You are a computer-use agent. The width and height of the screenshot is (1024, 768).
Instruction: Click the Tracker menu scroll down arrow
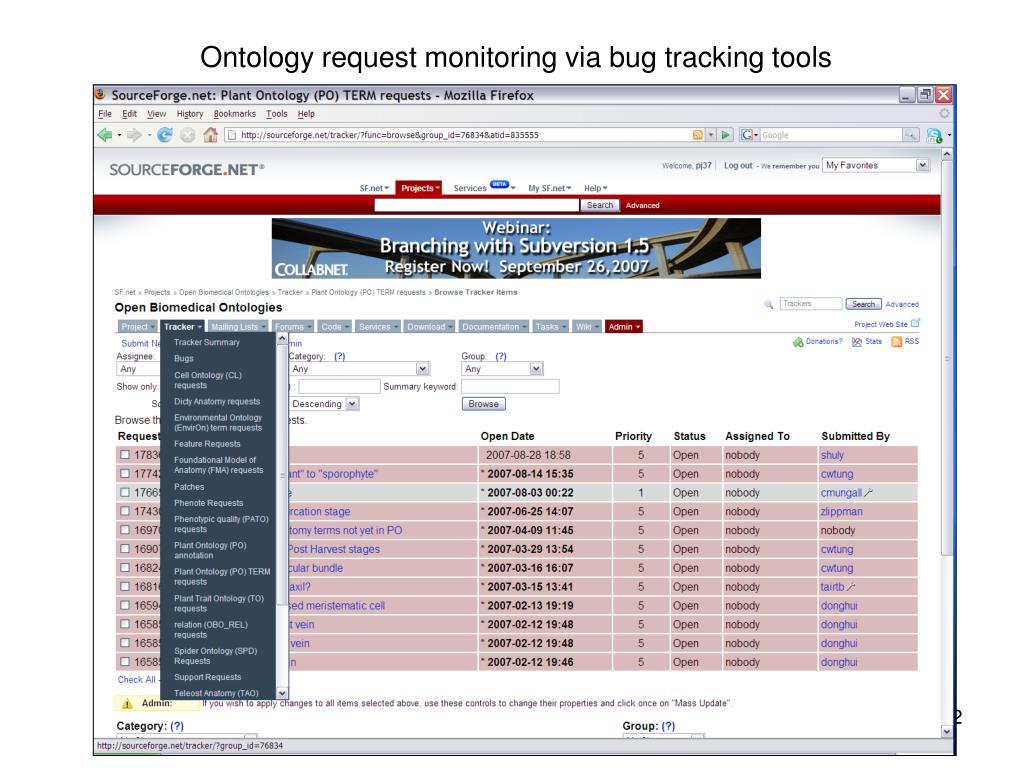(x=282, y=694)
